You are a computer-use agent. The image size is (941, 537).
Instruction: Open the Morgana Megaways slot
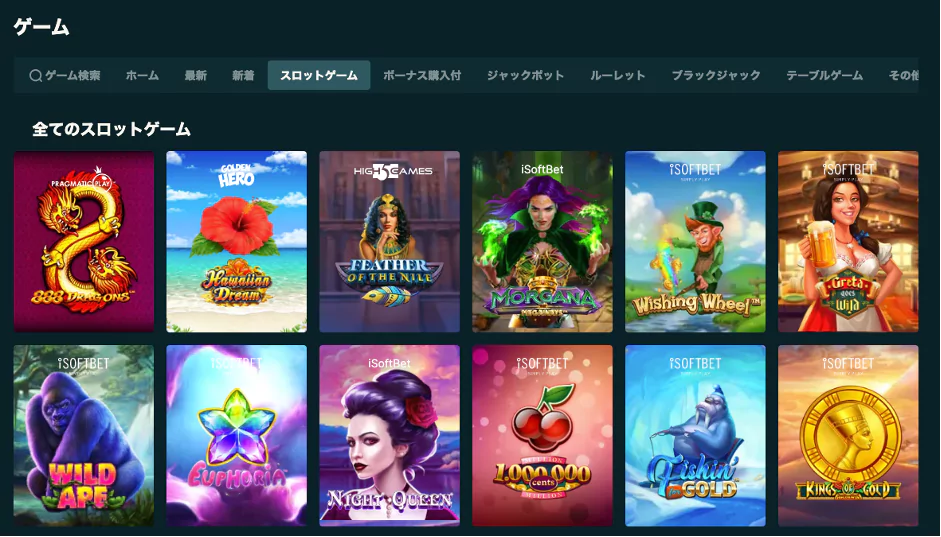543,242
